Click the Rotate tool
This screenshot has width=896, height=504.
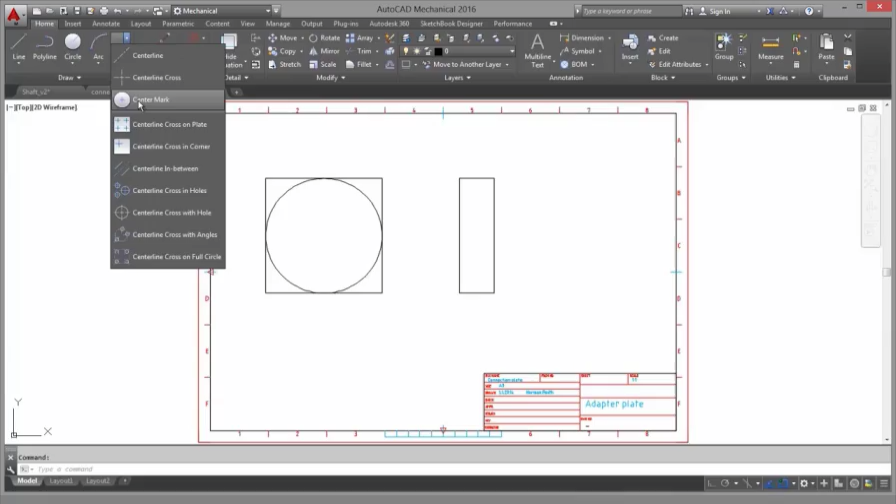pyautogui.click(x=324, y=38)
